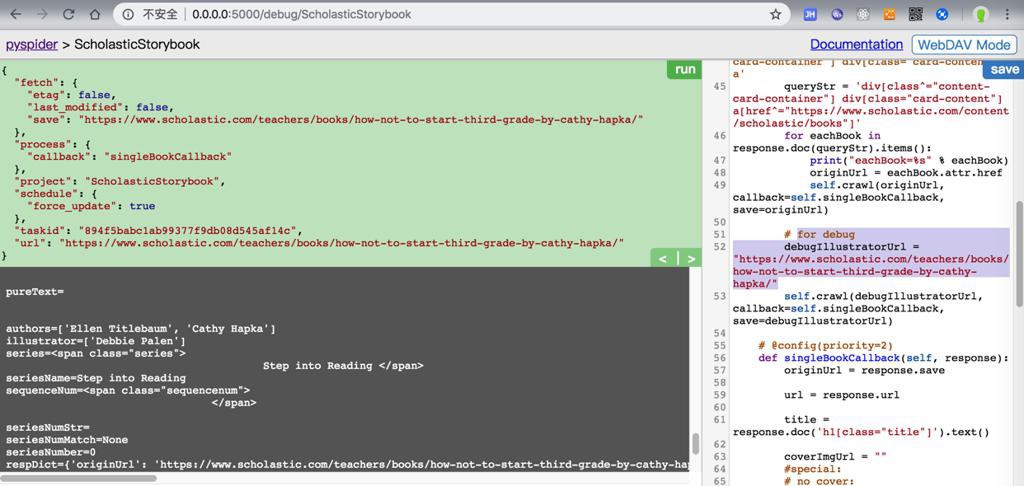Click 'originUrl = eachBook.attr.href' on line 48
Image resolution: width=1024 pixels, height=486 pixels.
click(x=906, y=173)
